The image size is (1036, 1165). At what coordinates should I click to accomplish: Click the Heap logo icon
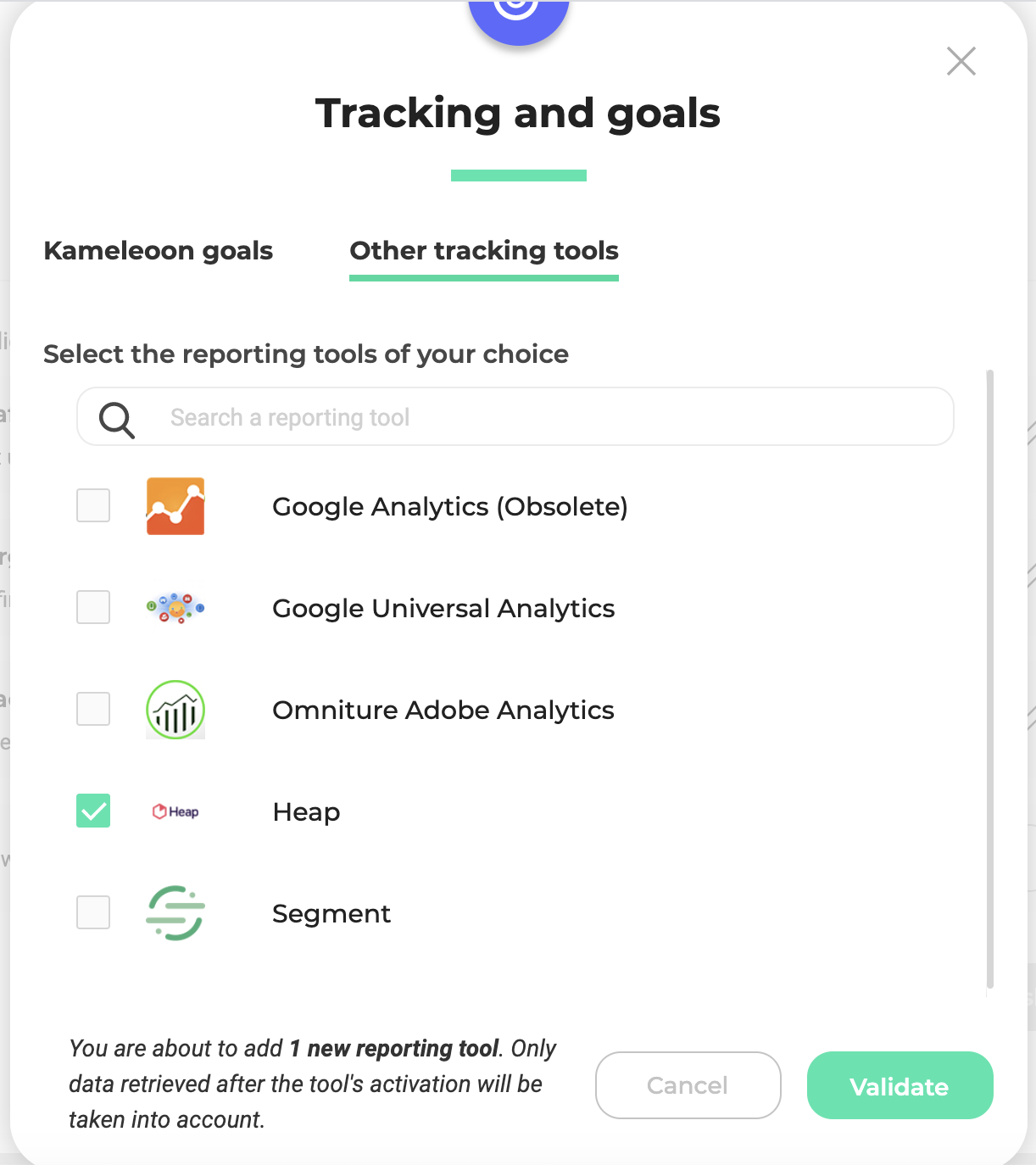pos(175,811)
